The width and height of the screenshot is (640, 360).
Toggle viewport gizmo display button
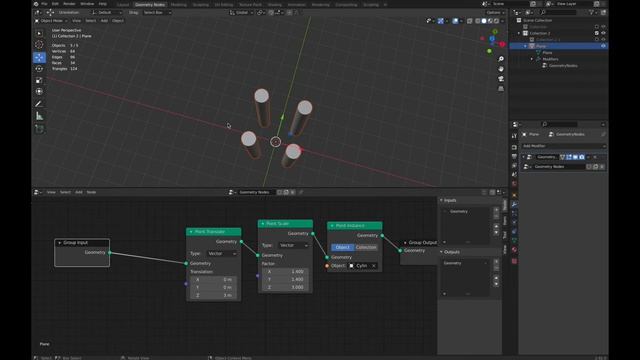point(441,21)
